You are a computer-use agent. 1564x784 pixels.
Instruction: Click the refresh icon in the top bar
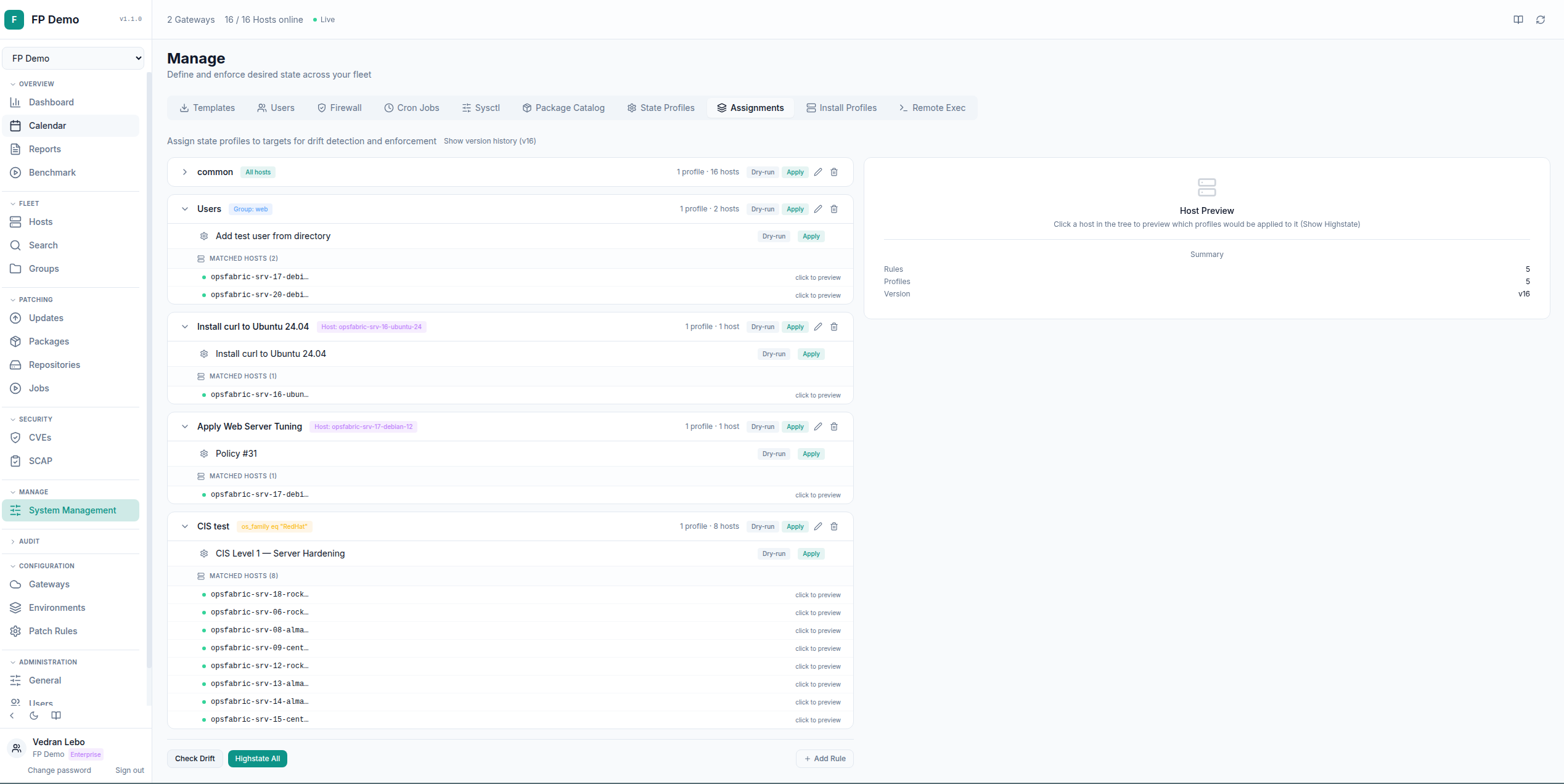click(1540, 19)
